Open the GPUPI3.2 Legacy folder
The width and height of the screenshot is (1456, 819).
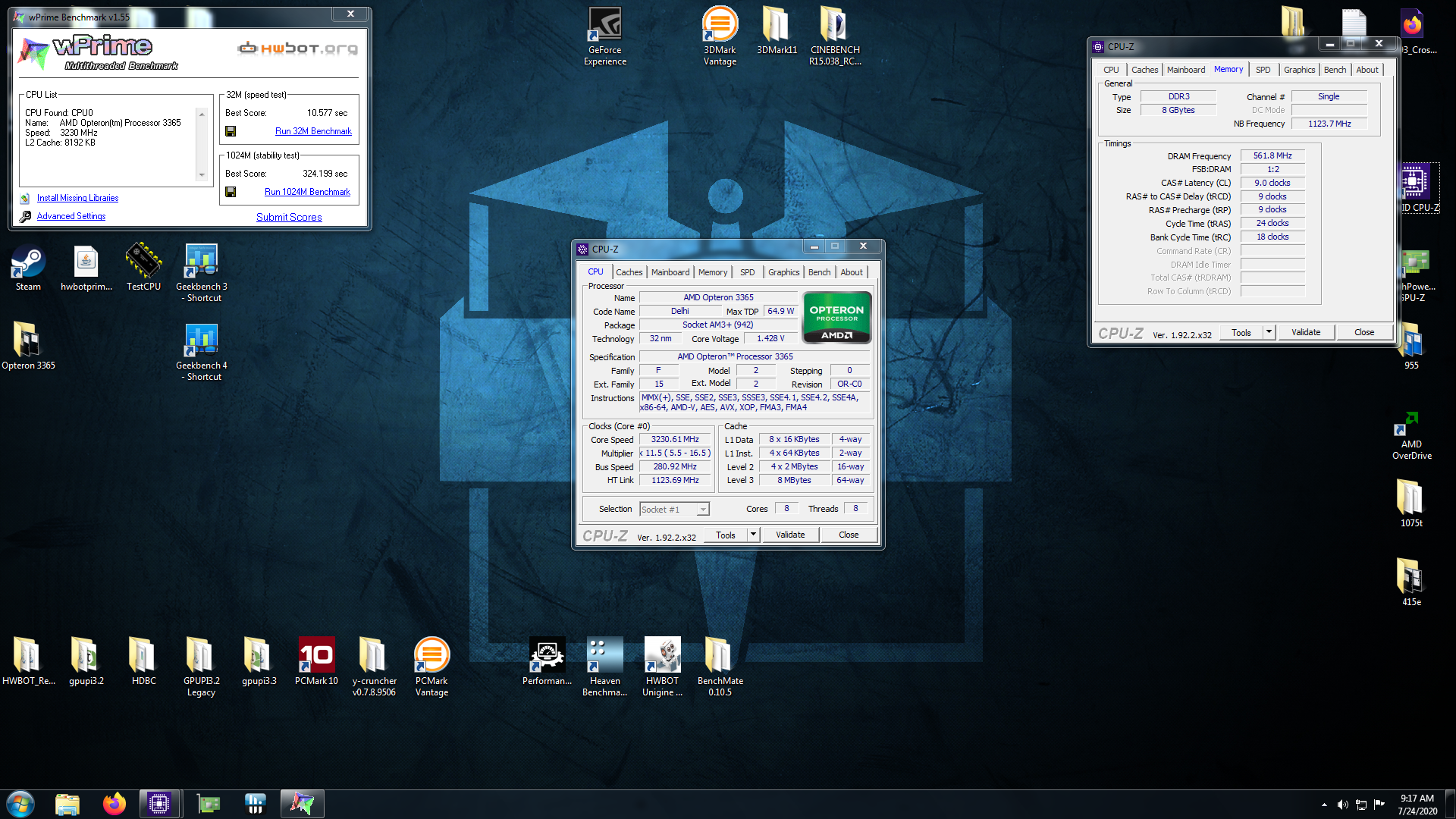tap(201, 667)
